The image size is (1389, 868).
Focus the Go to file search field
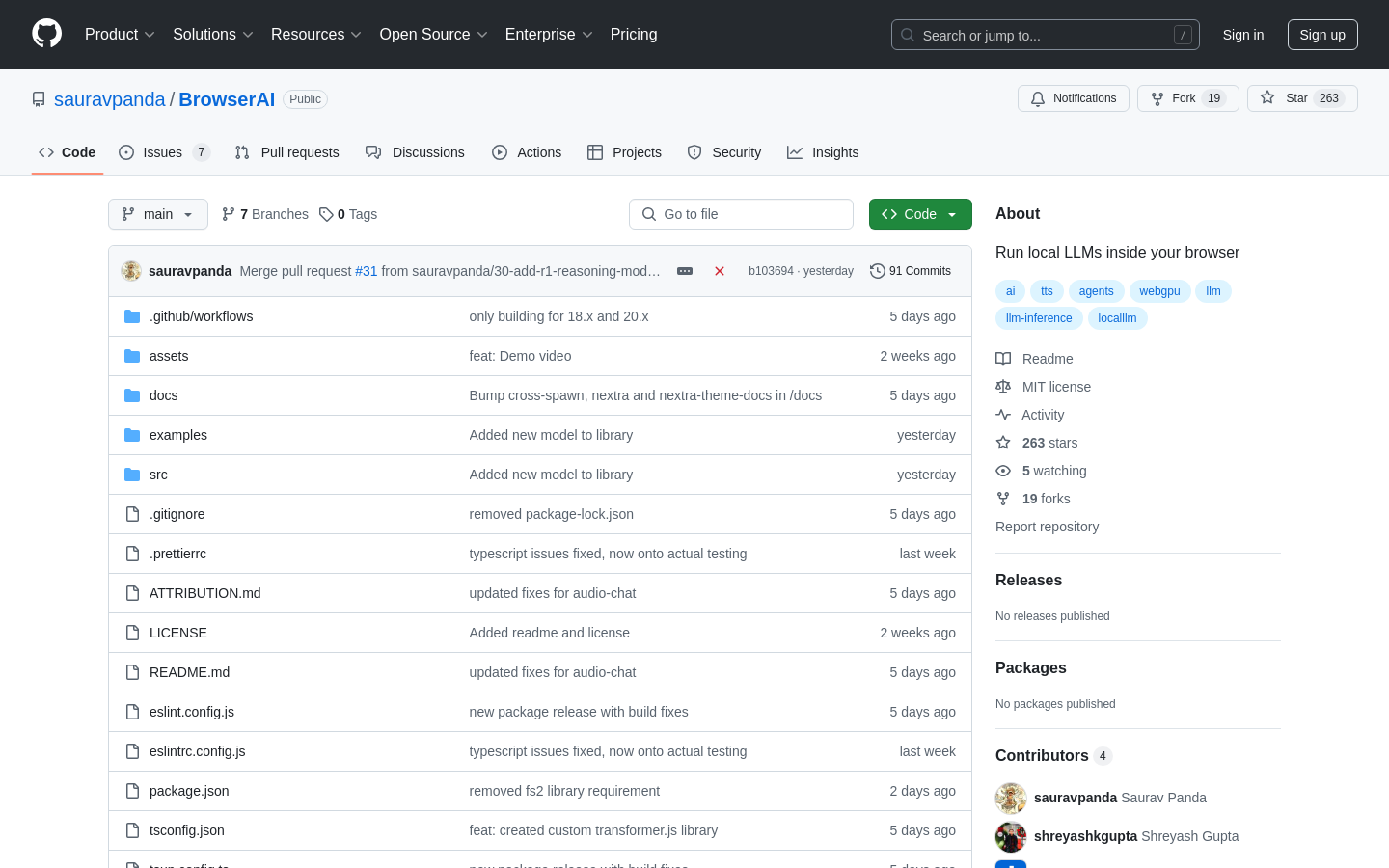741,214
